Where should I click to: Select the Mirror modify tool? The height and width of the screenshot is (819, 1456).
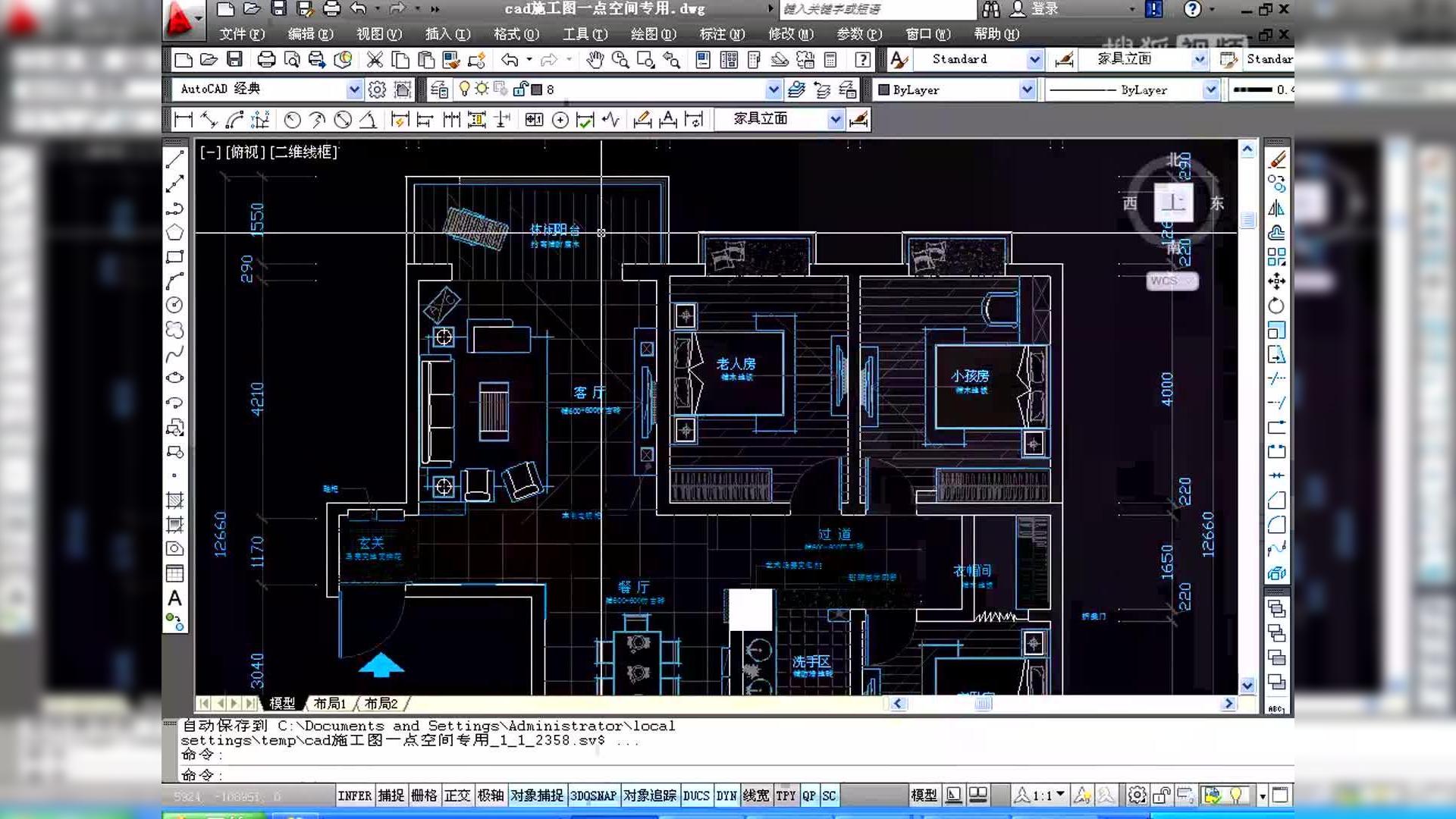tap(1277, 209)
